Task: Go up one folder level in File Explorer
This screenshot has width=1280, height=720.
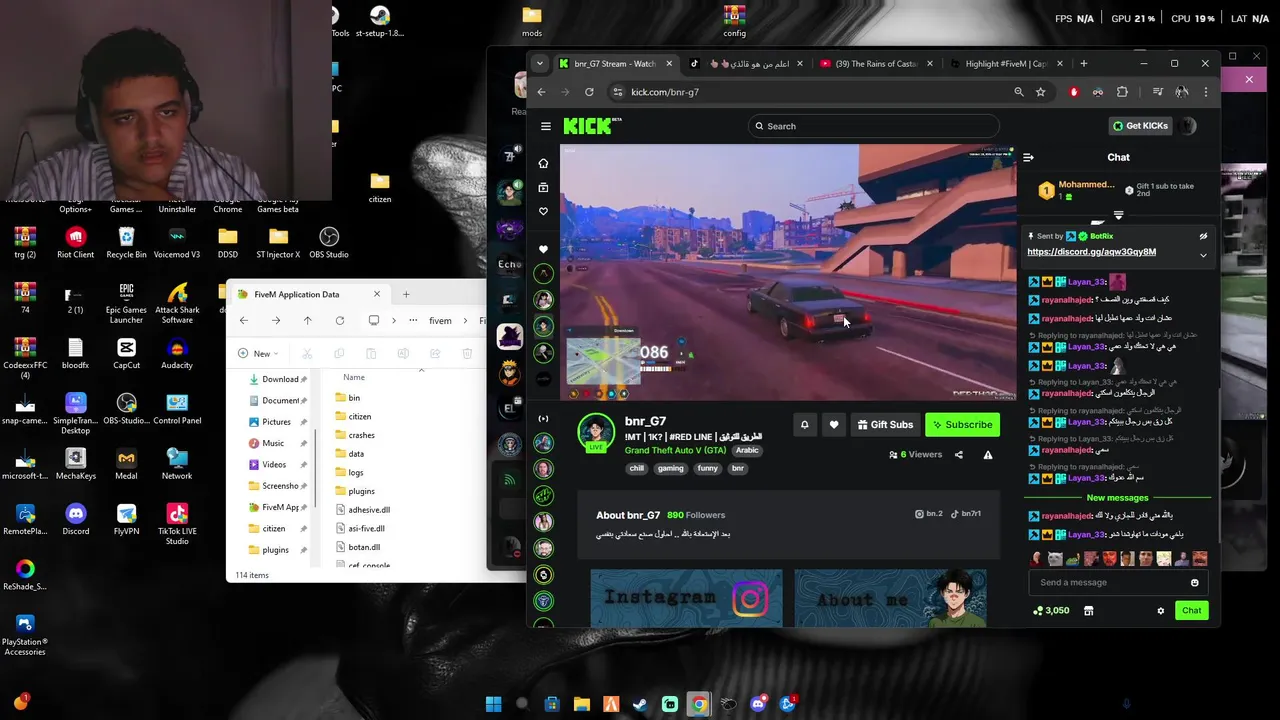Action: click(307, 321)
